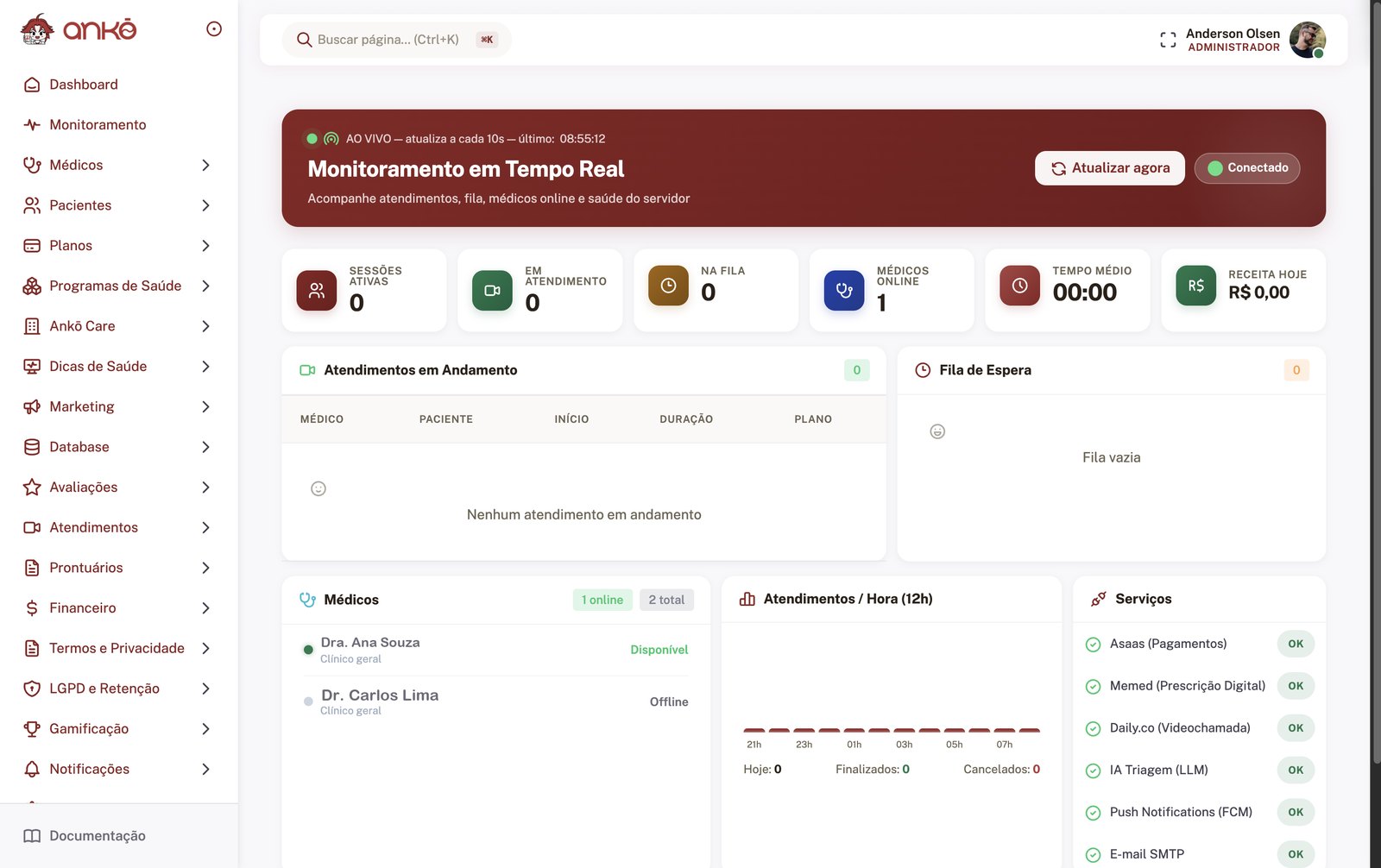Click the Médicos stethoscope icon in the sidebar
Viewport: 1381px width, 868px height.
32,165
